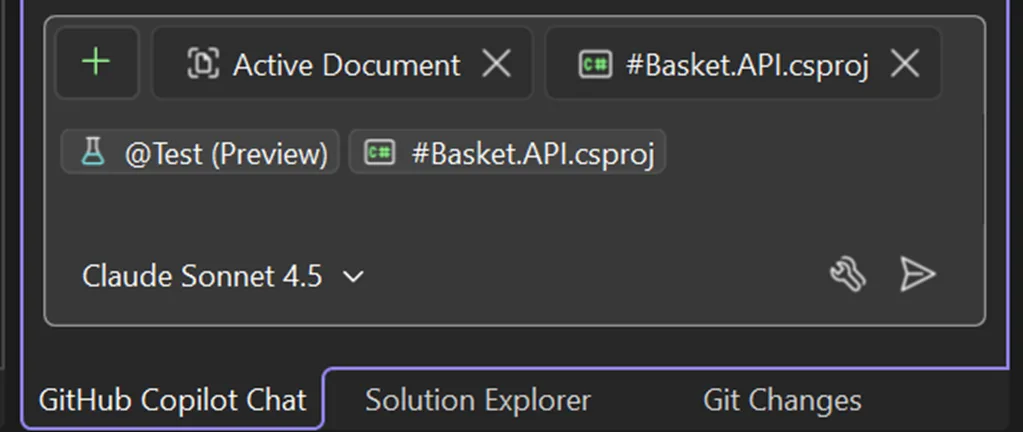This screenshot has height=432, width=1023.
Task: Click the top #Basket.API.csproj chip label
Action: [746, 65]
